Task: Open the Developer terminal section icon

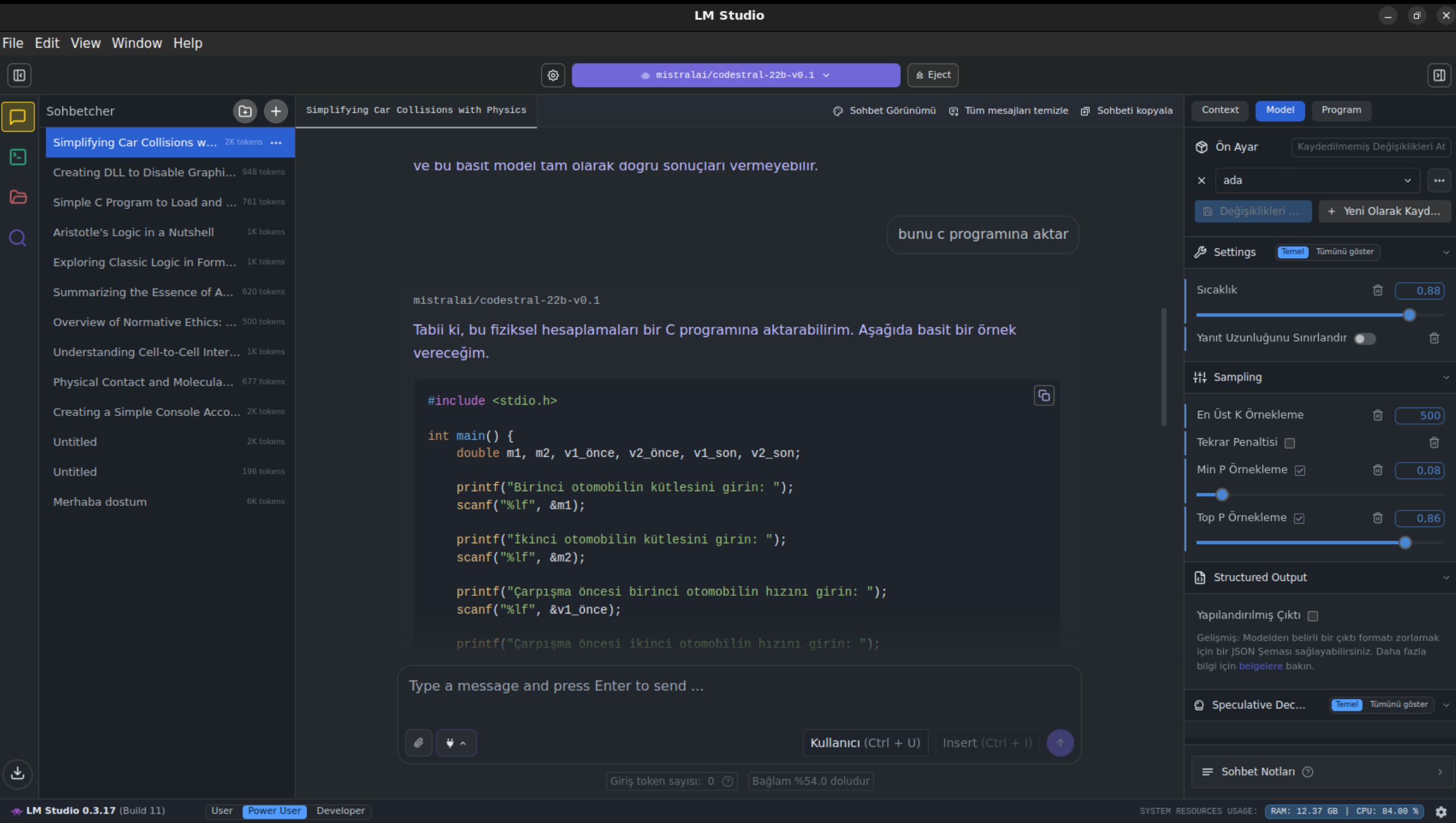Action: click(x=18, y=157)
